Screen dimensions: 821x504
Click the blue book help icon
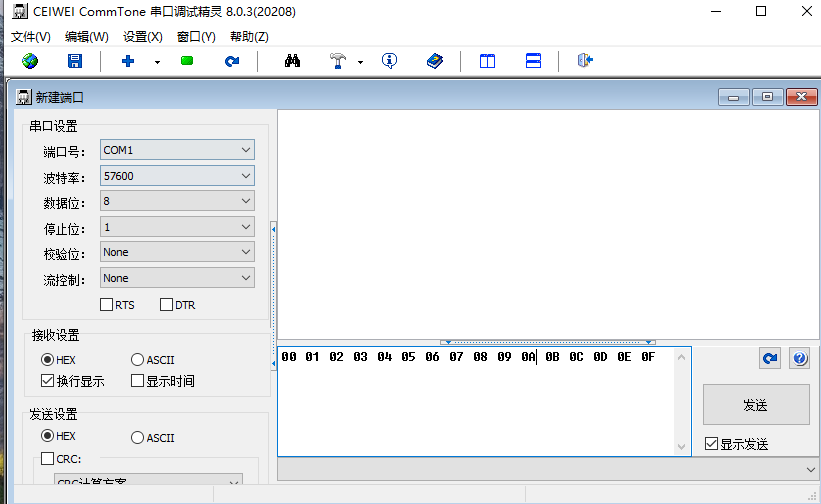[435, 61]
